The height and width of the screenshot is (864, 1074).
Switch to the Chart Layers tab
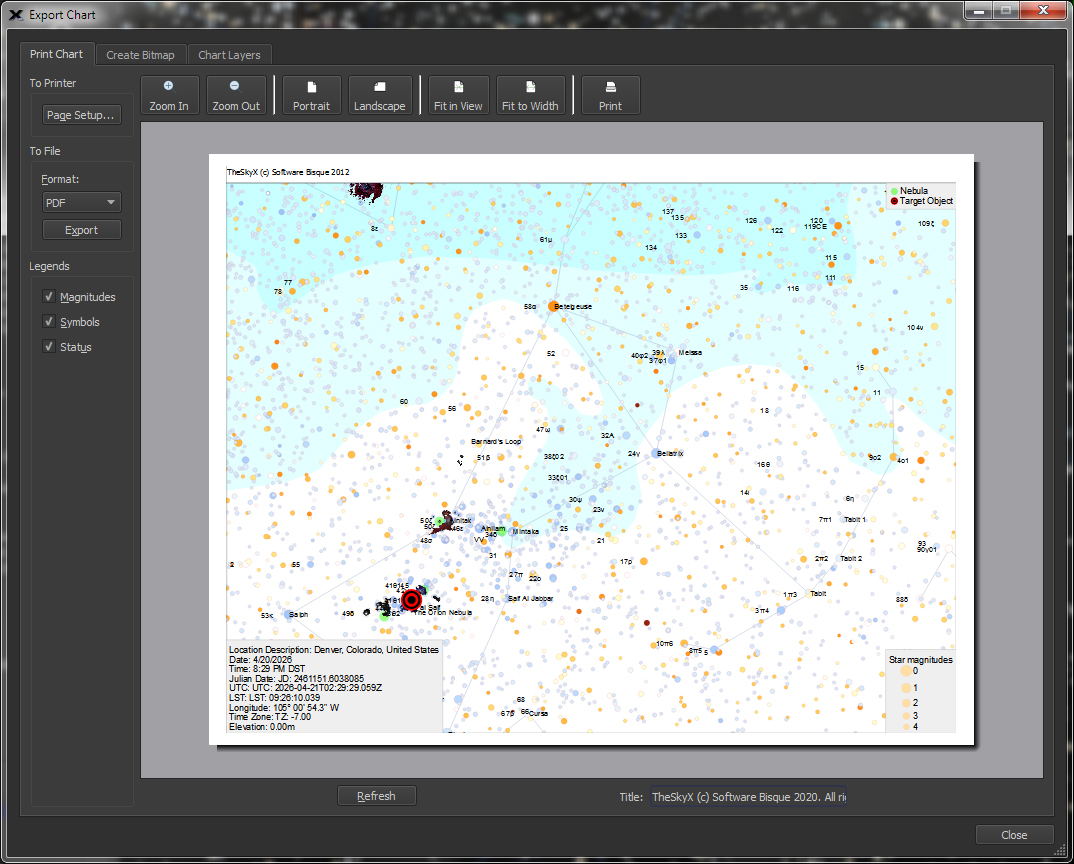[230, 55]
